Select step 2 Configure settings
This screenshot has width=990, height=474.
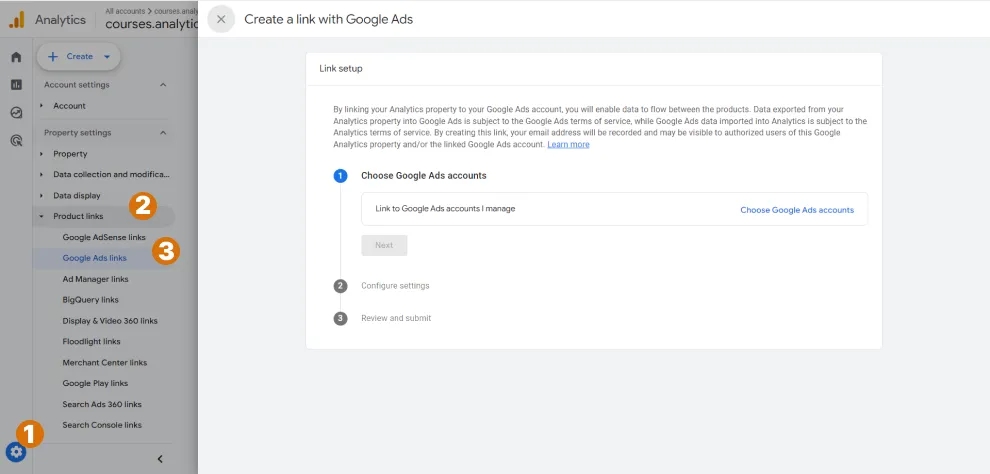click(395, 286)
